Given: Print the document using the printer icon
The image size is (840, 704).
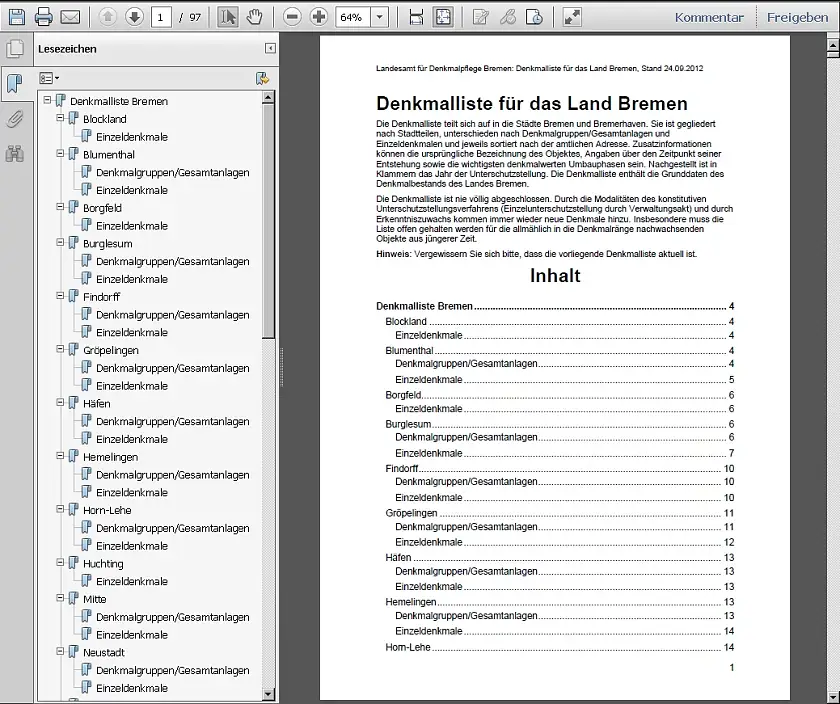Looking at the screenshot, I should tap(43, 17).
